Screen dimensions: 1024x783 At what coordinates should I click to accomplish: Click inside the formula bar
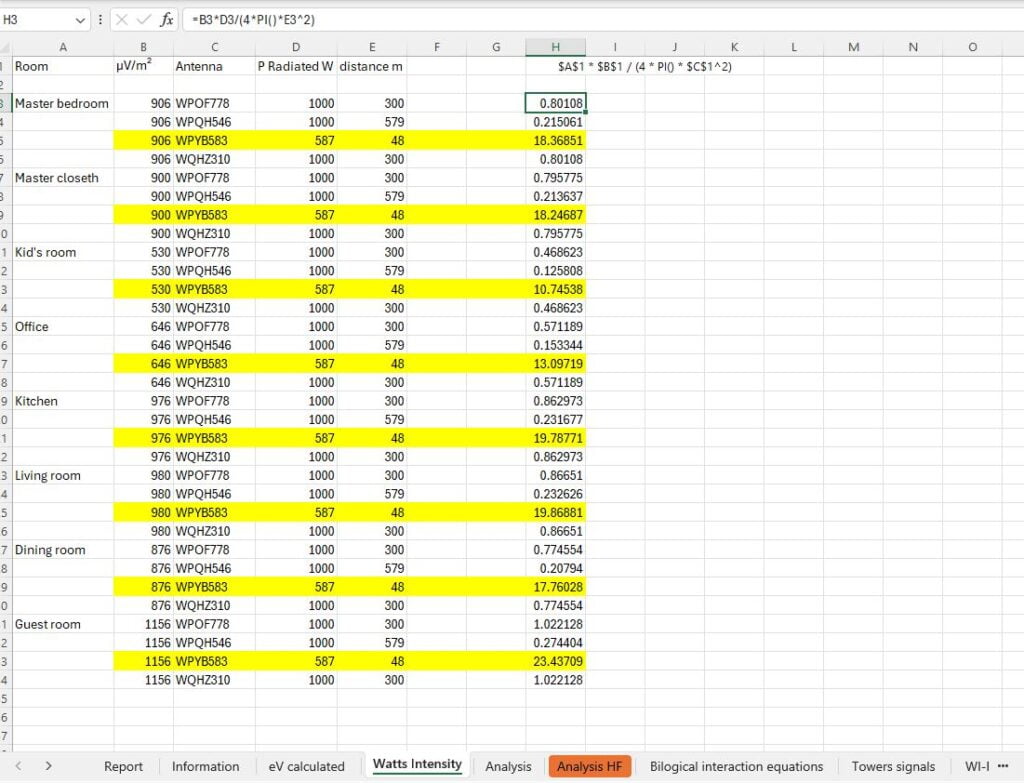tap(400, 17)
